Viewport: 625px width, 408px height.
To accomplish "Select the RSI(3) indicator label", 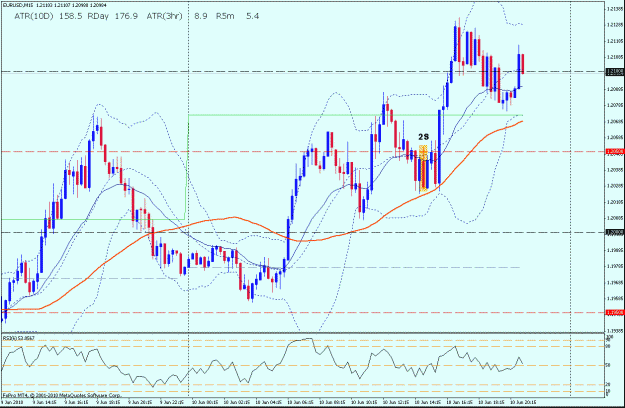I will click(x=19, y=338).
